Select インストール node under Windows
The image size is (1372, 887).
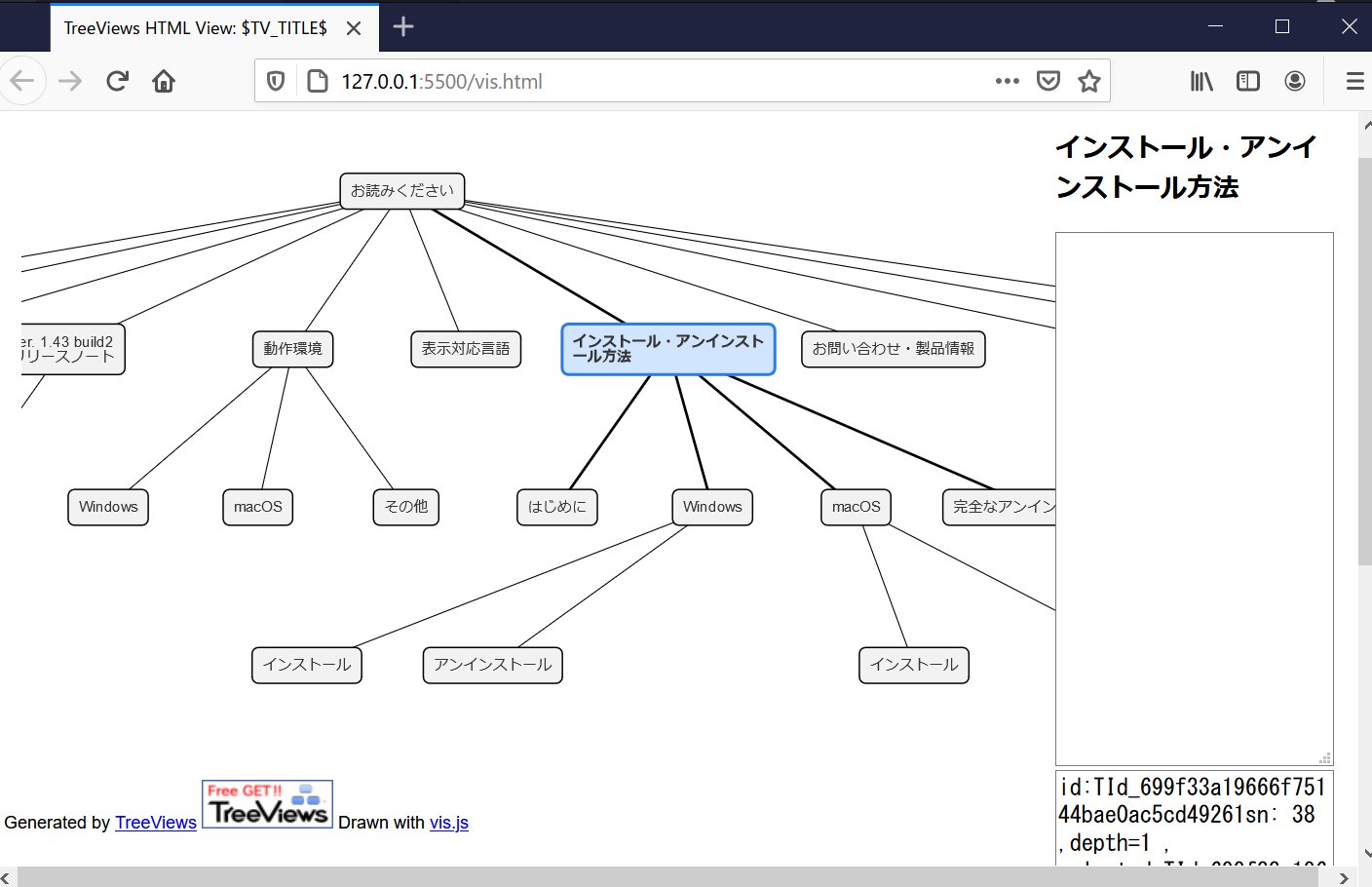[307, 665]
